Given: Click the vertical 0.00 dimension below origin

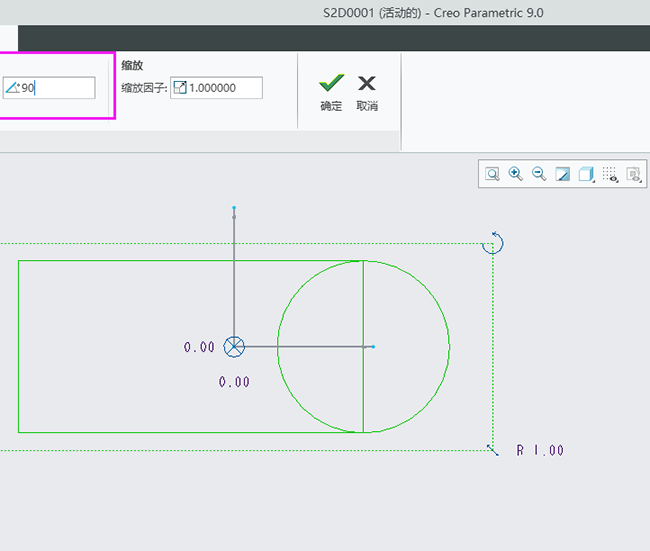Looking at the screenshot, I should pyautogui.click(x=234, y=382).
